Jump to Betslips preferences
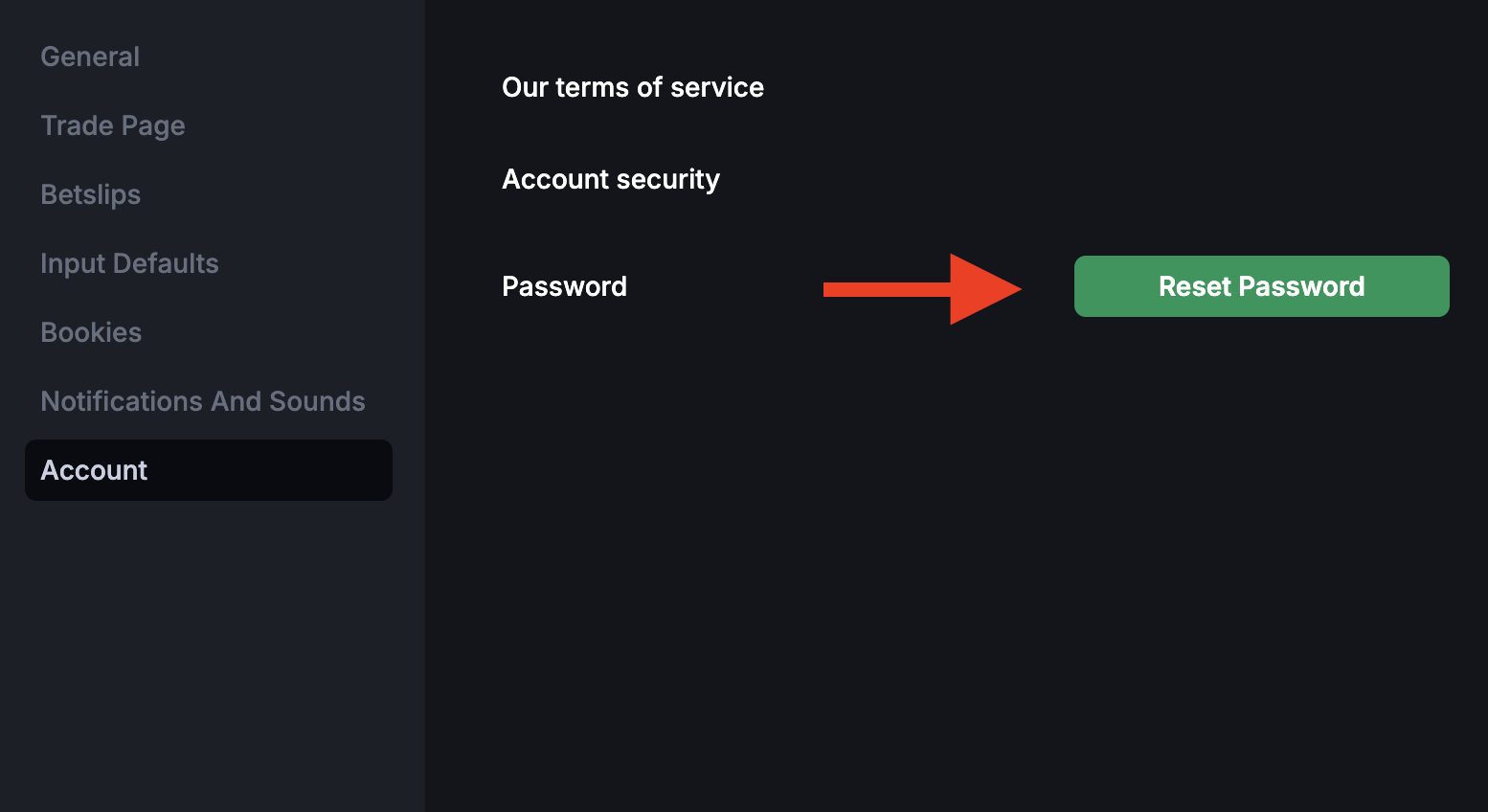 91,194
